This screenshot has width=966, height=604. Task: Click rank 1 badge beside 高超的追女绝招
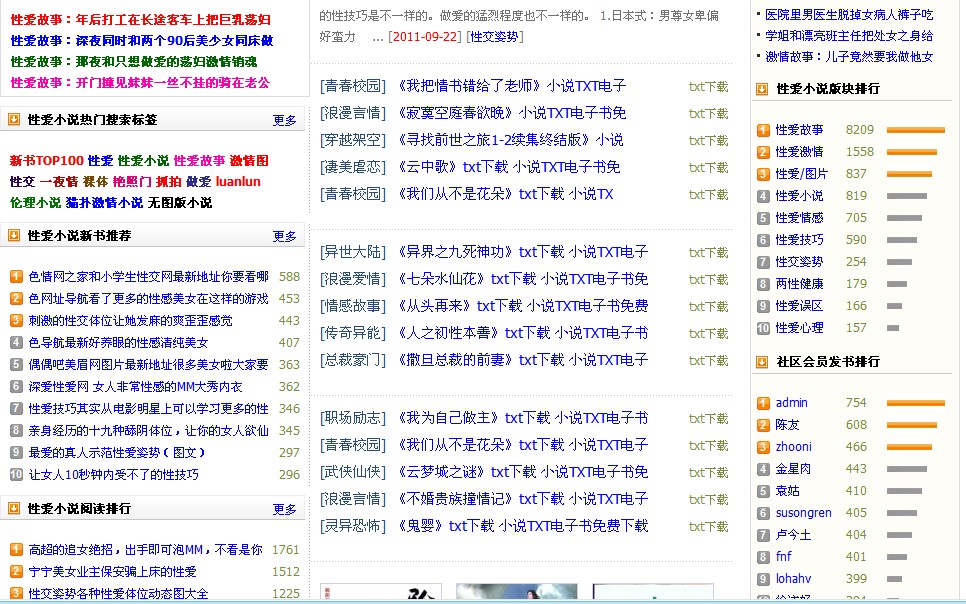click(x=17, y=549)
